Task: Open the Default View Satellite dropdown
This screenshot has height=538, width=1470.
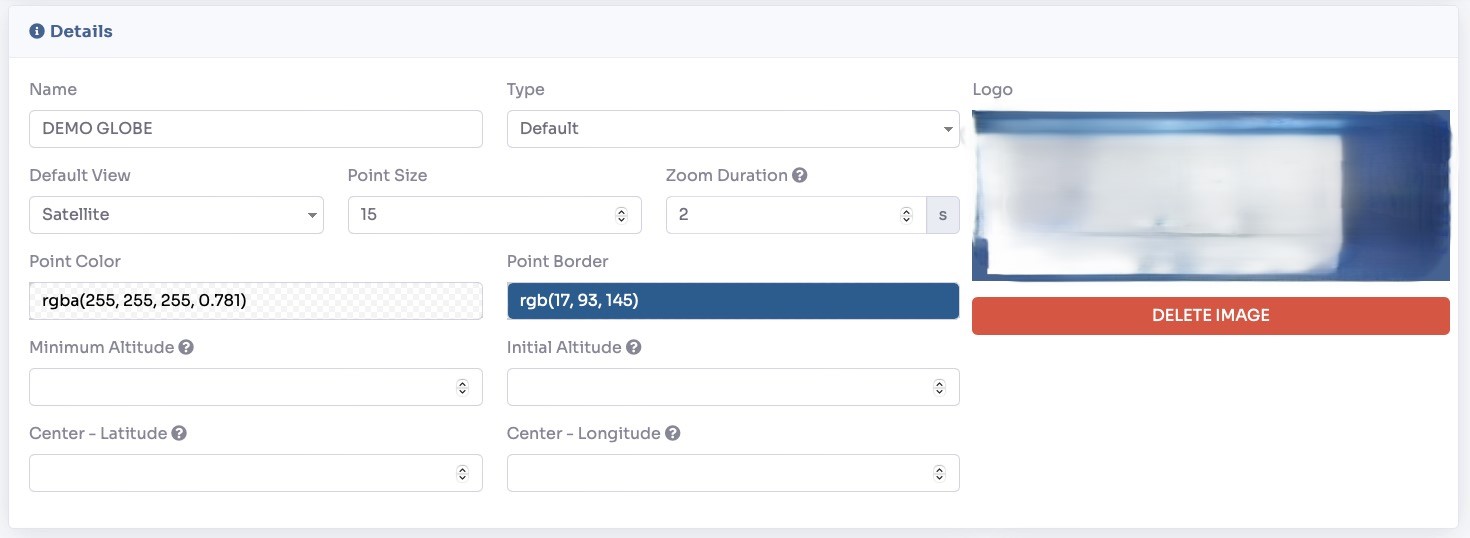Action: coord(176,215)
